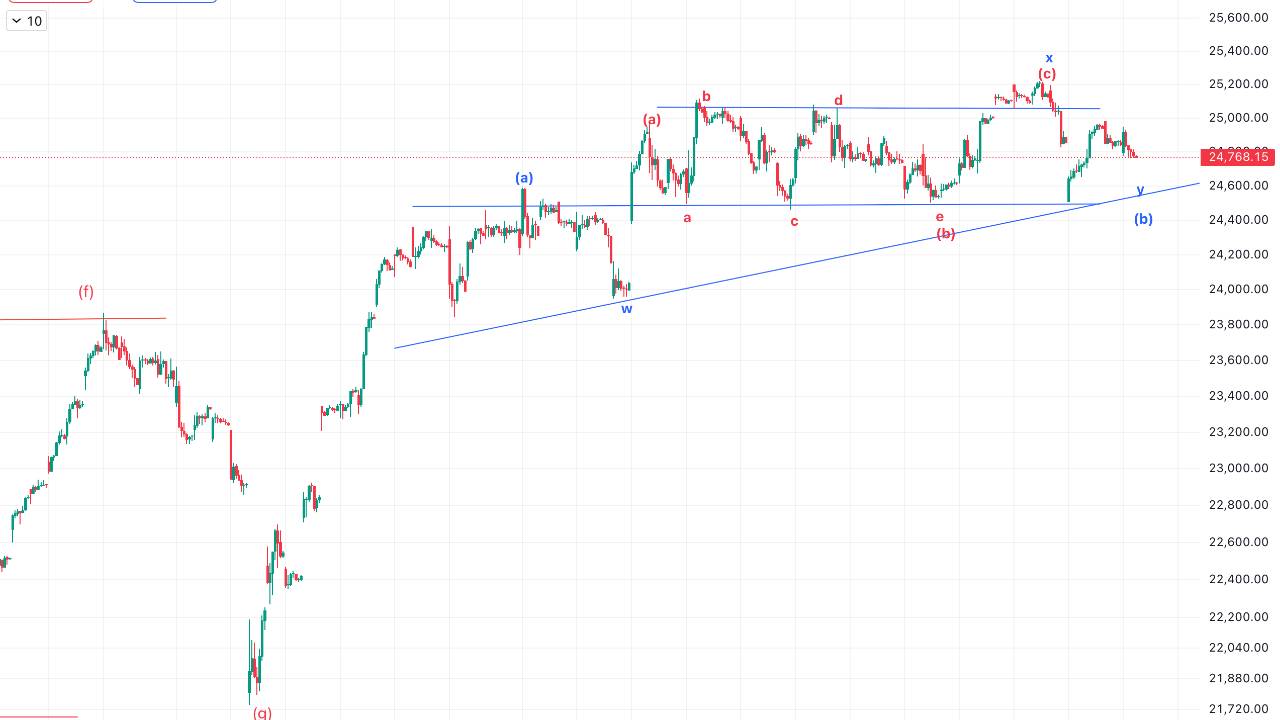Expand the chevron beside the number 10
1280x720 pixels.
(14, 20)
